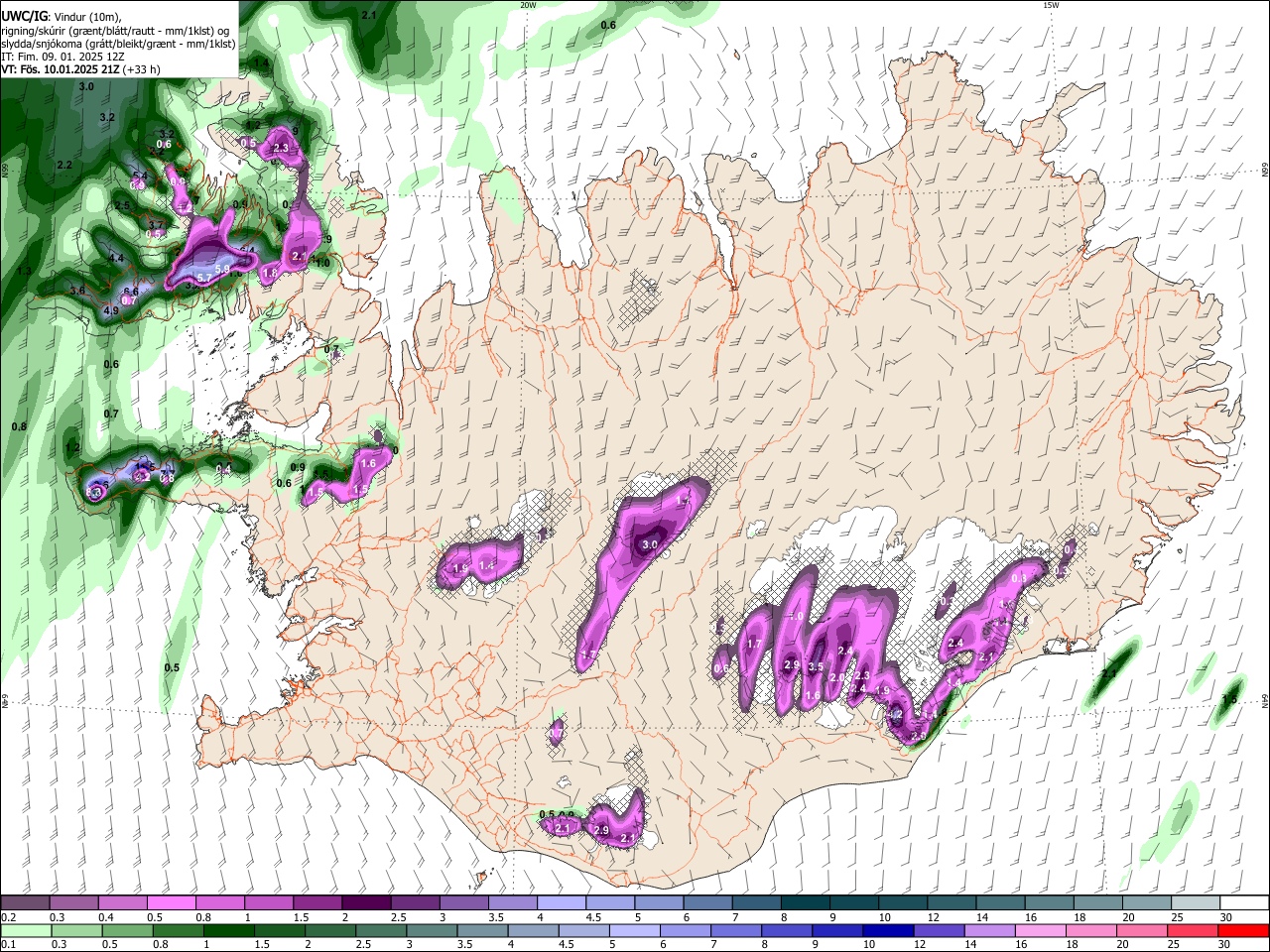Pick the snow legend swatch between 25 and 30

[1197, 902]
